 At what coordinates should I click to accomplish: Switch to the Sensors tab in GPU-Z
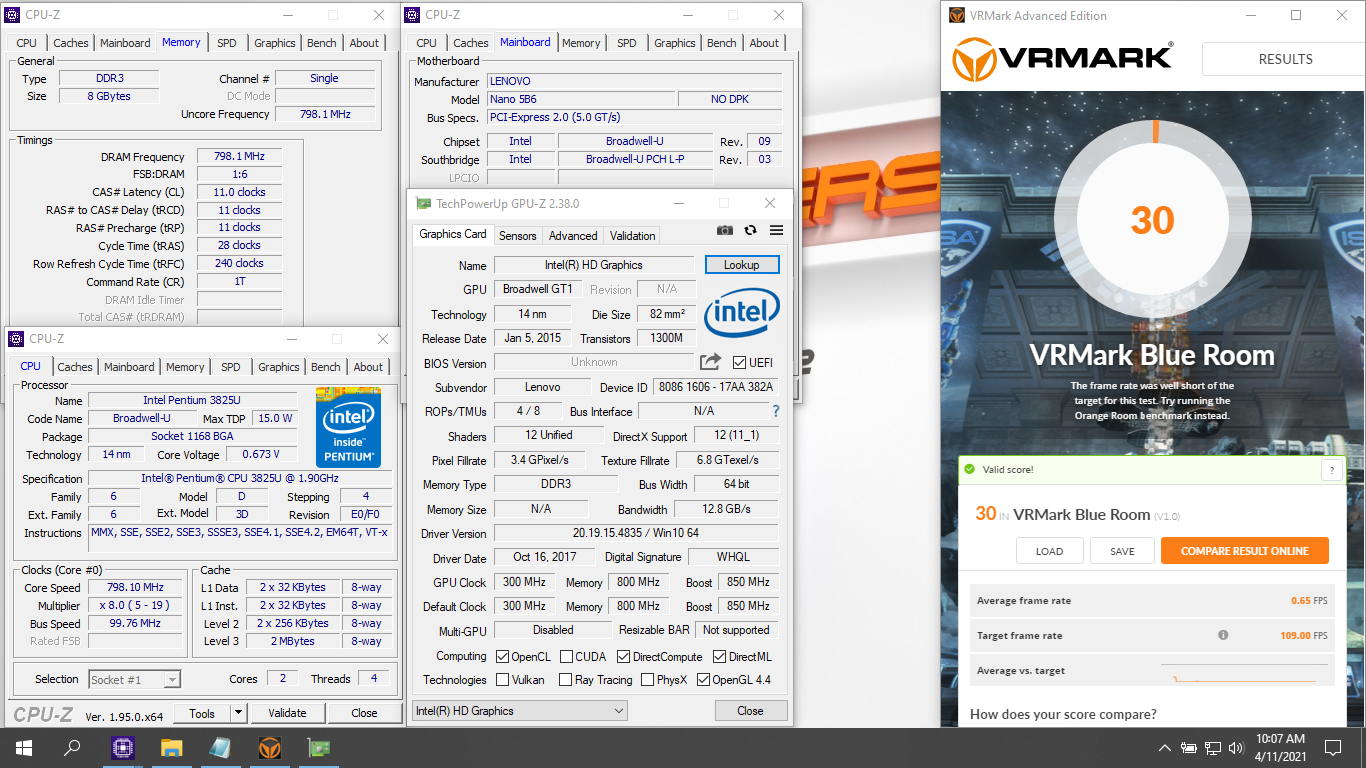pos(518,235)
